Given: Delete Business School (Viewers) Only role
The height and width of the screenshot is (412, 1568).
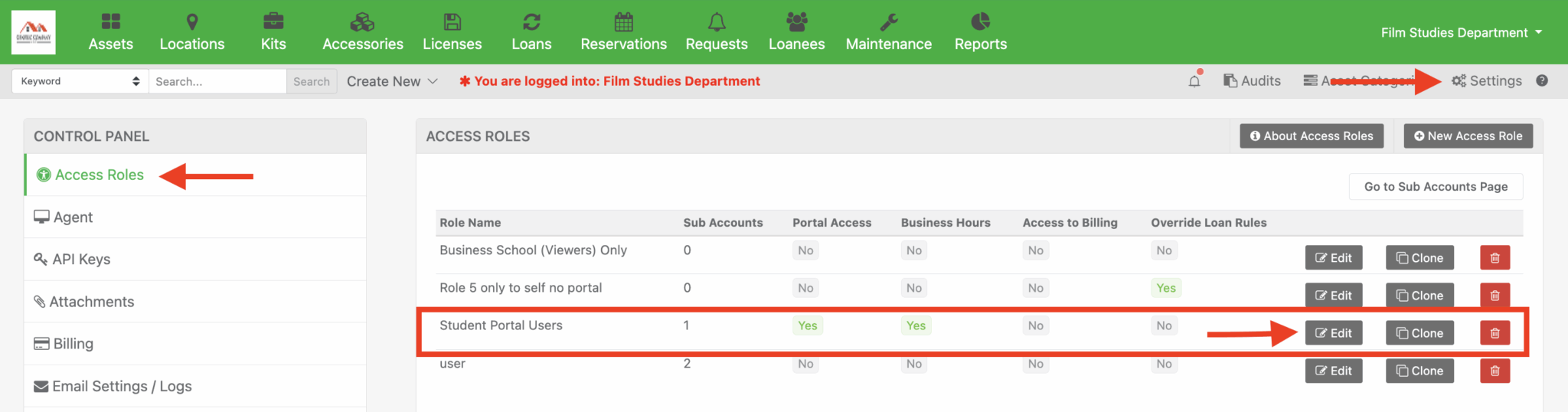Looking at the screenshot, I should click(x=1494, y=258).
